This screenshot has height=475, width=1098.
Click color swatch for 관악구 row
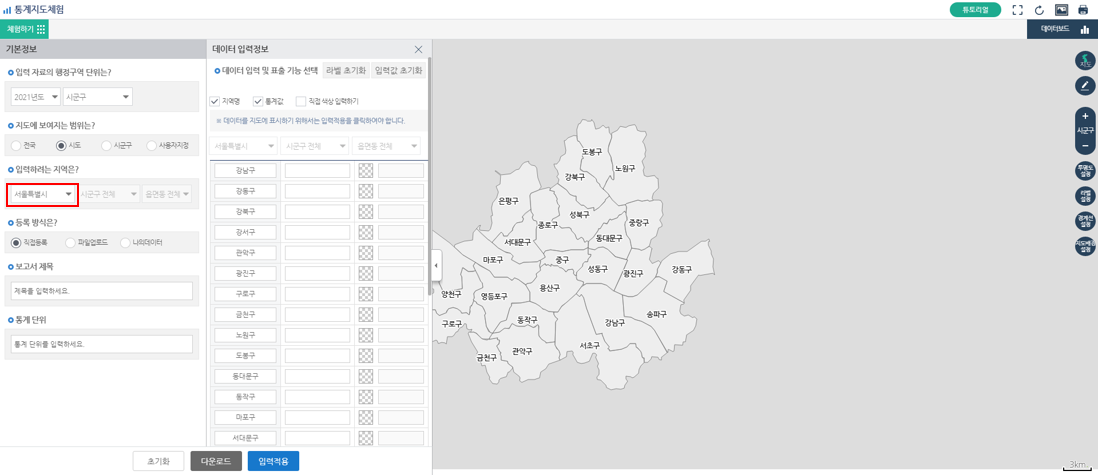[366, 252]
